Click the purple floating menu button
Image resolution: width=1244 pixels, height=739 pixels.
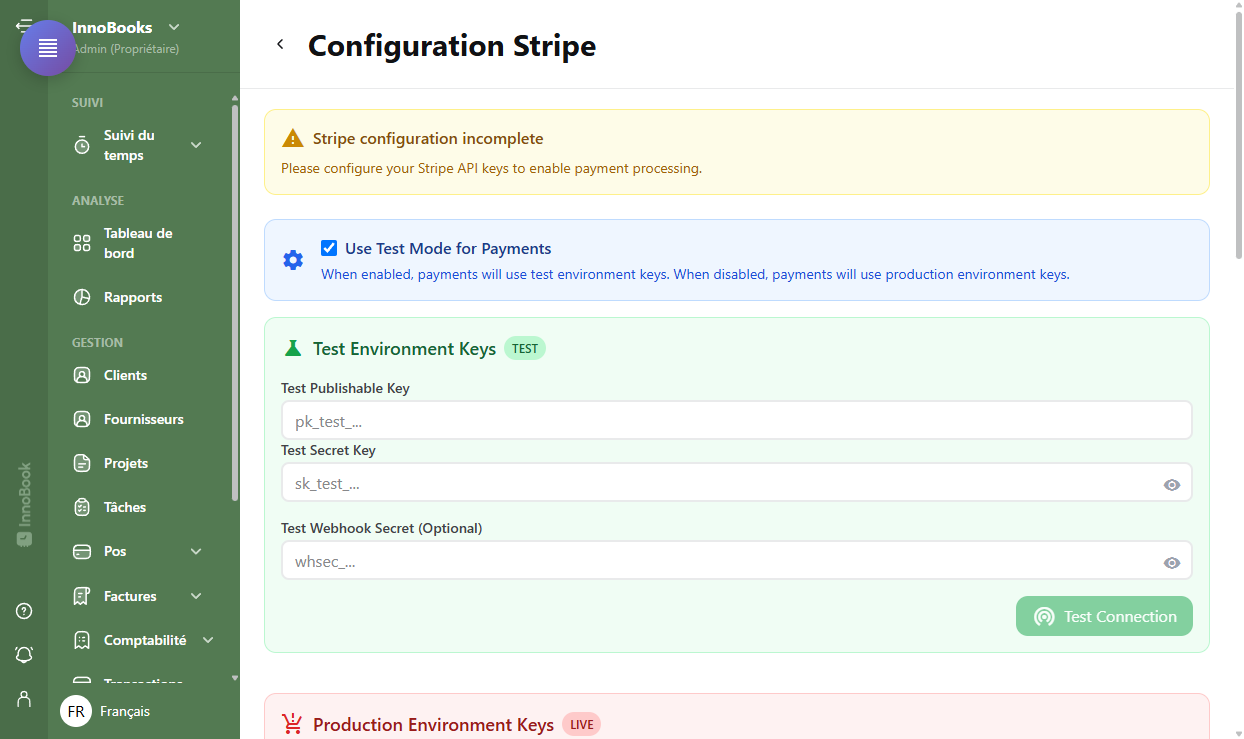(x=48, y=48)
